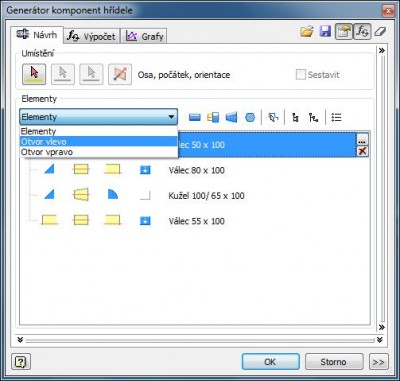Viewport: 400px width, 381px height.
Task: Switch to the Grafy tab
Action: tap(145, 36)
